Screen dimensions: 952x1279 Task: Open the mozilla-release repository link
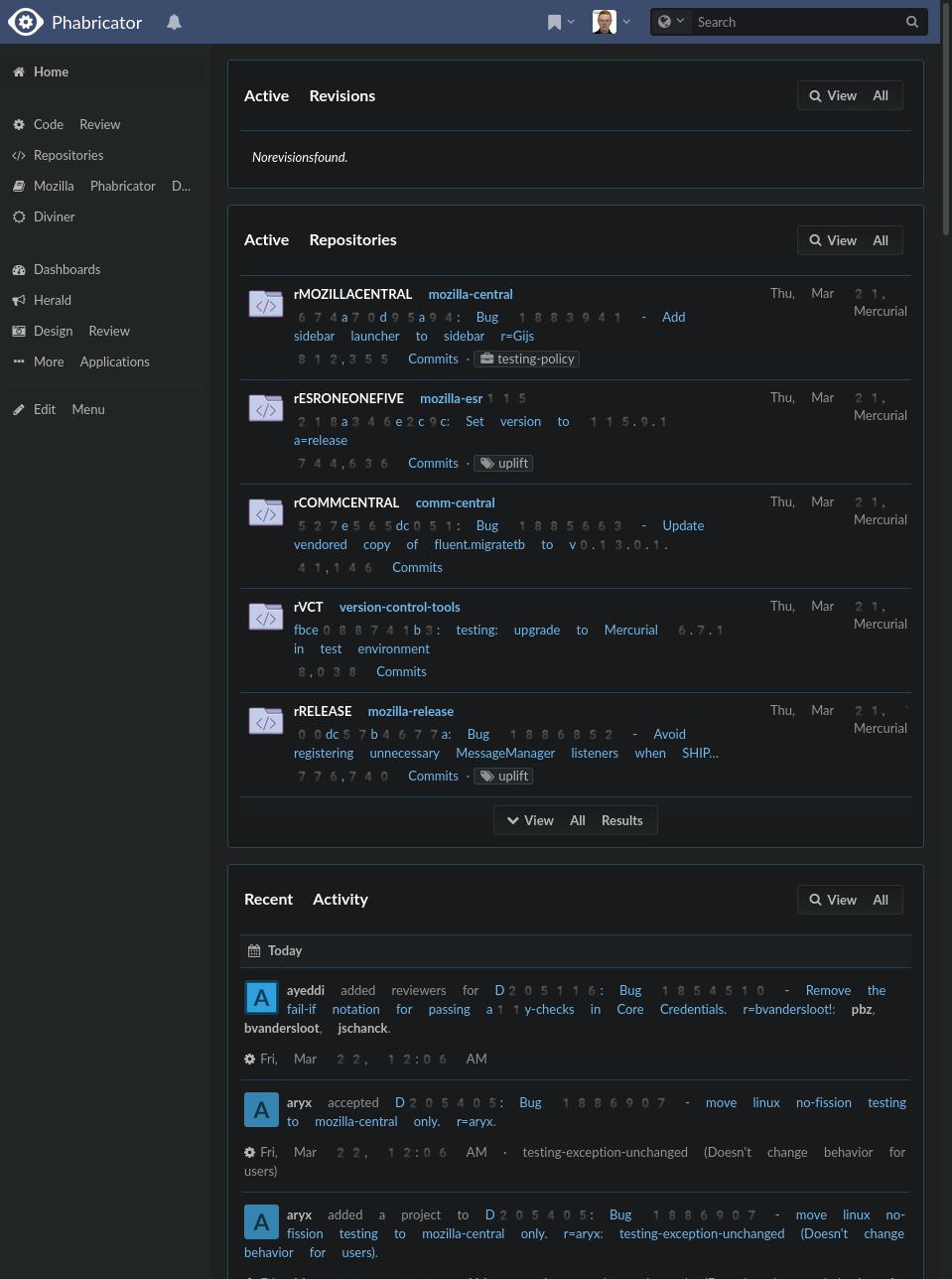pos(411,711)
